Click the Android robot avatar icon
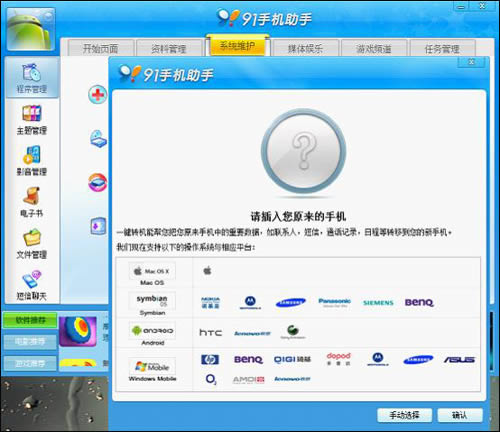This screenshot has height=432, width=500. click(31, 29)
